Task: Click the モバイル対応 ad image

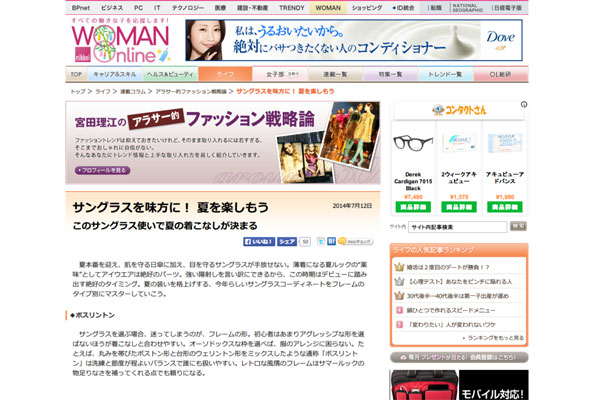Action: (459, 385)
